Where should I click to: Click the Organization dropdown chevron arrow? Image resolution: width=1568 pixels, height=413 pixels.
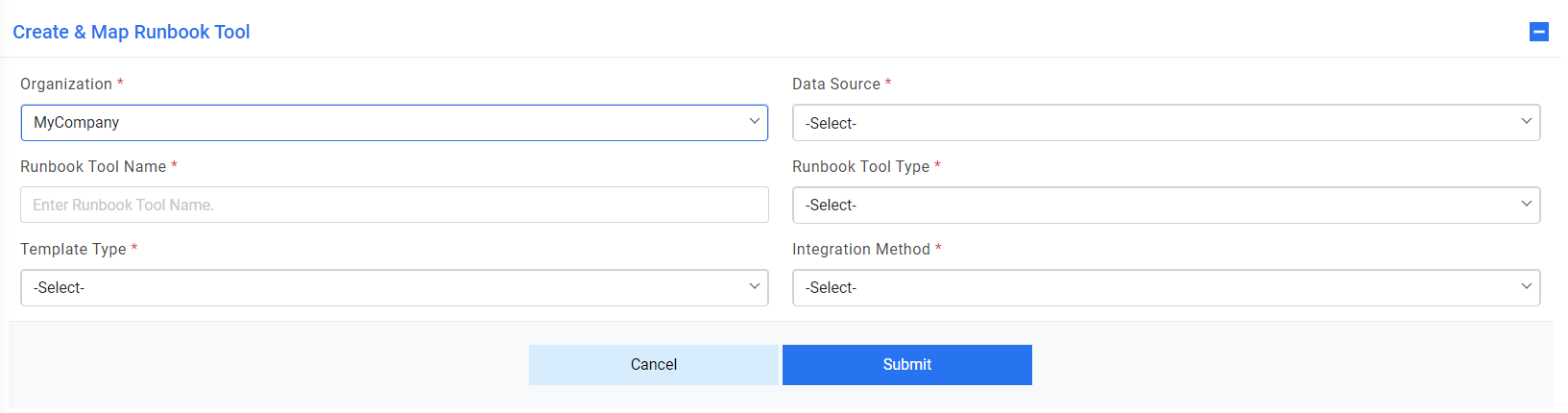coord(754,122)
